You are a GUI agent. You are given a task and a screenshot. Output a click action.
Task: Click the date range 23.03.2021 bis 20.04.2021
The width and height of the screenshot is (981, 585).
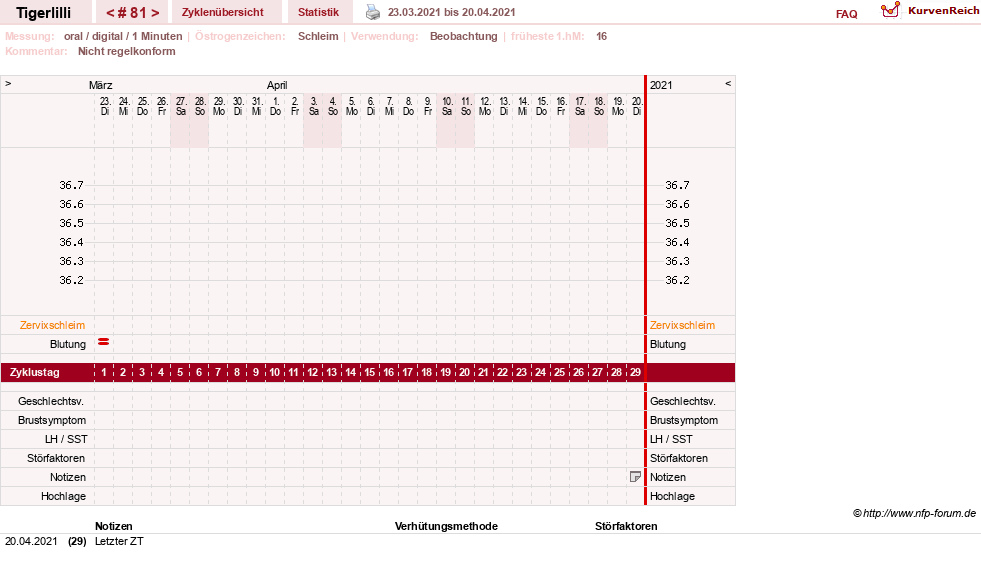click(452, 12)
